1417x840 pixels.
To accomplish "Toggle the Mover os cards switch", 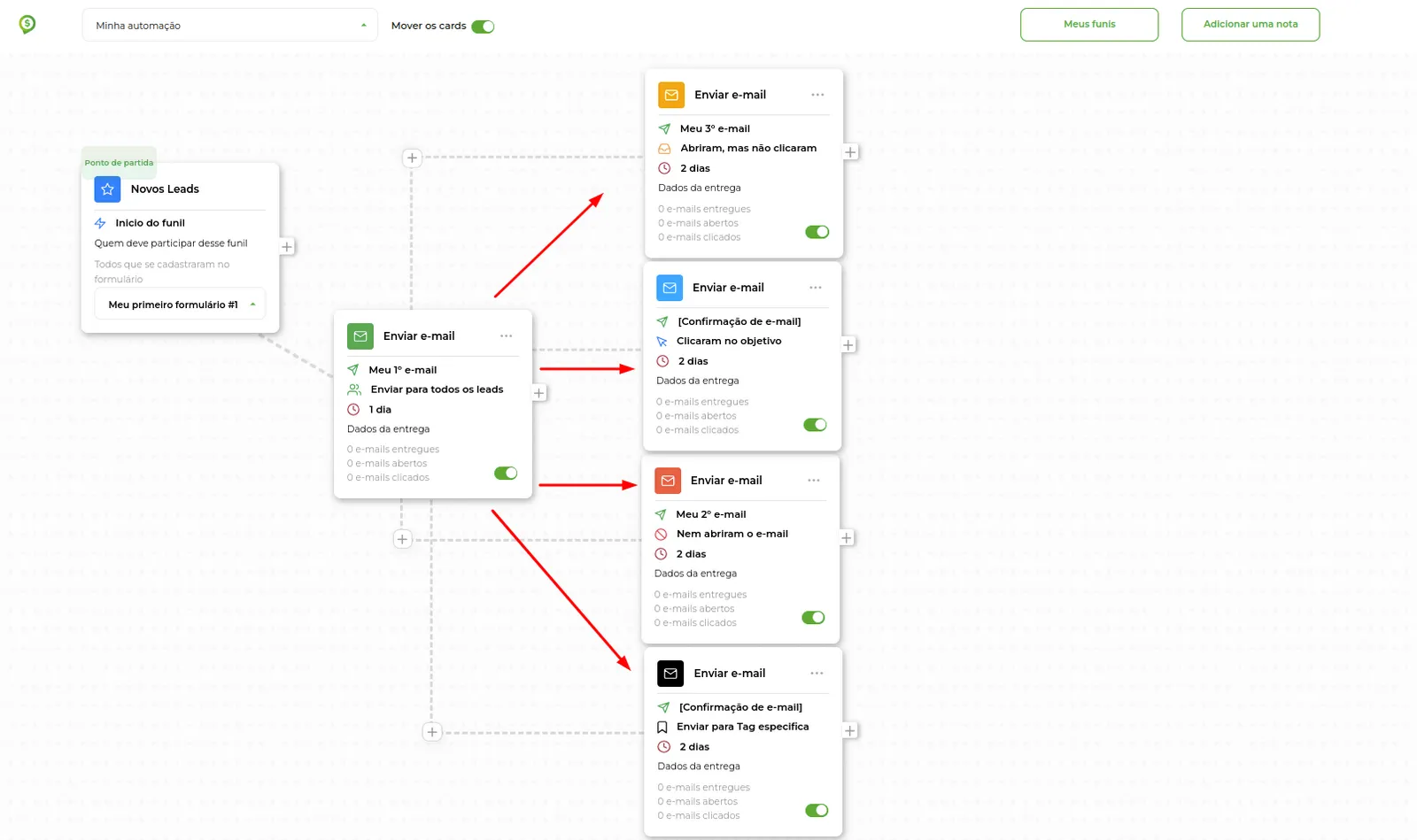I will pyautogui.click(x=483, y=27).
